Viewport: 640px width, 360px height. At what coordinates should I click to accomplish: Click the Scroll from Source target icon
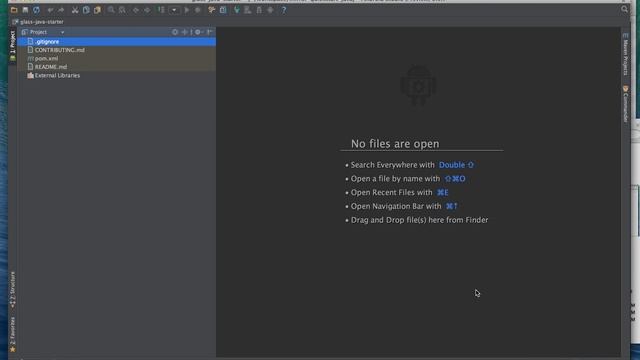175,32
